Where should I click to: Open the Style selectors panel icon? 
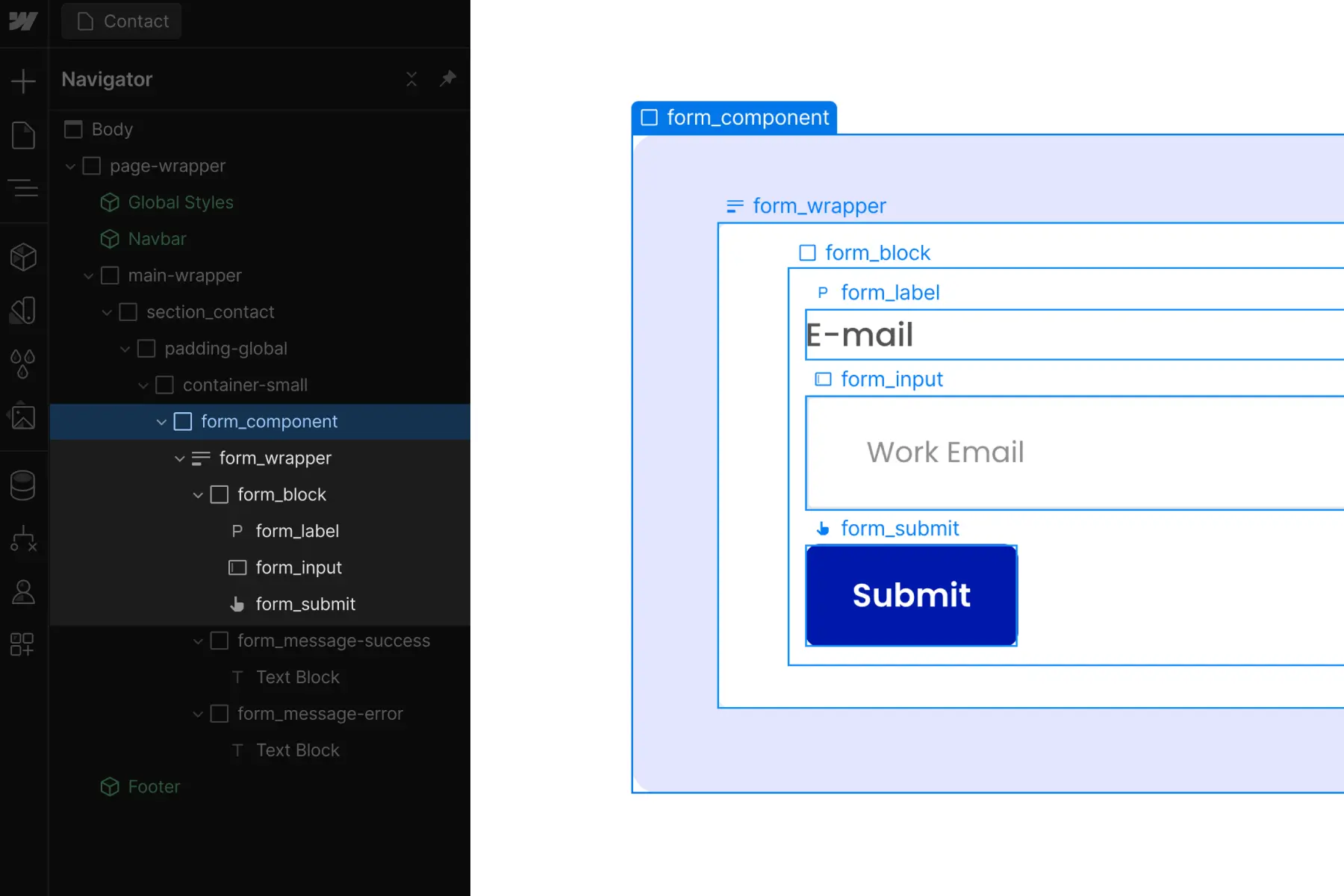point(23,311)
